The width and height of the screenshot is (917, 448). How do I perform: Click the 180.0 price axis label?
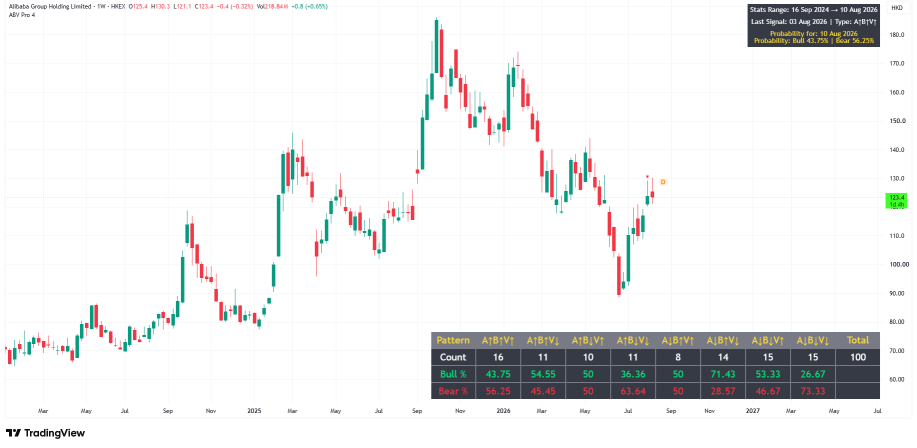click(x=898, y=35)
